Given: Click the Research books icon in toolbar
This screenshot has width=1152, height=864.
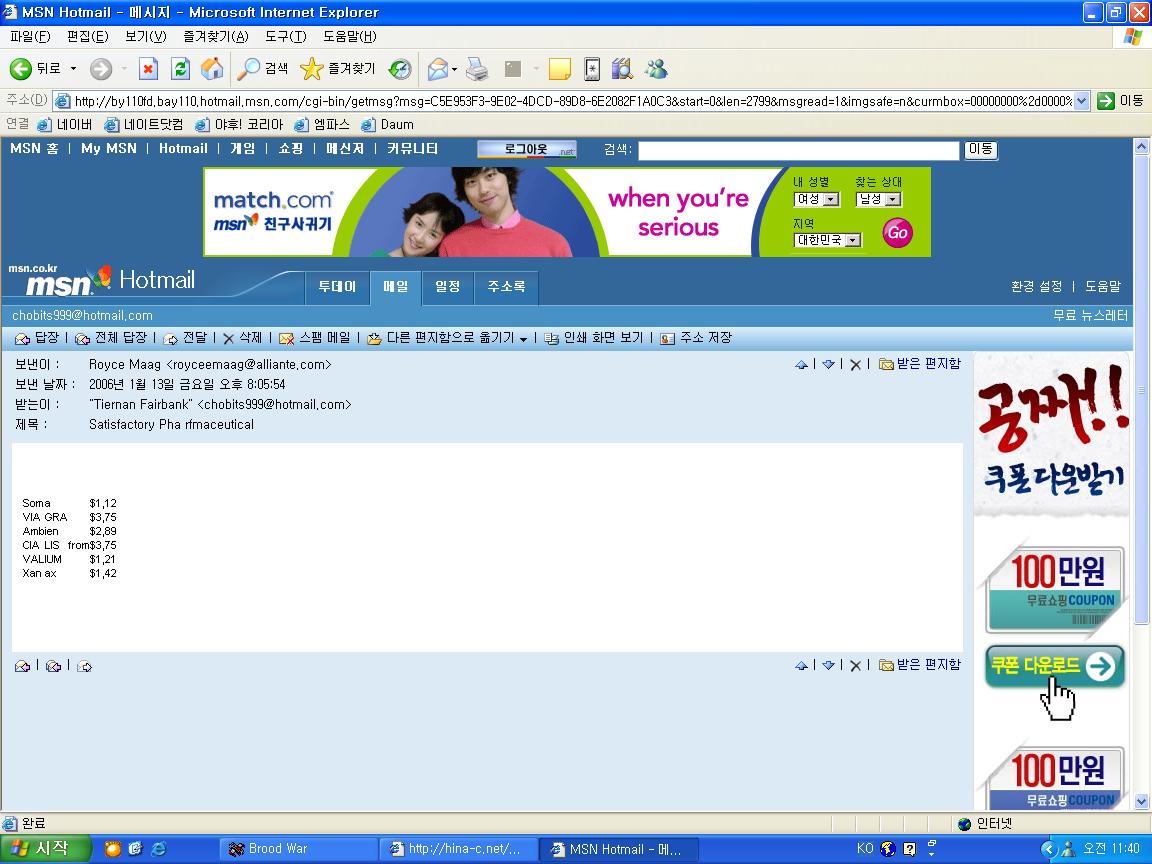Looking at the screenshot, I should tap(622, 69).
